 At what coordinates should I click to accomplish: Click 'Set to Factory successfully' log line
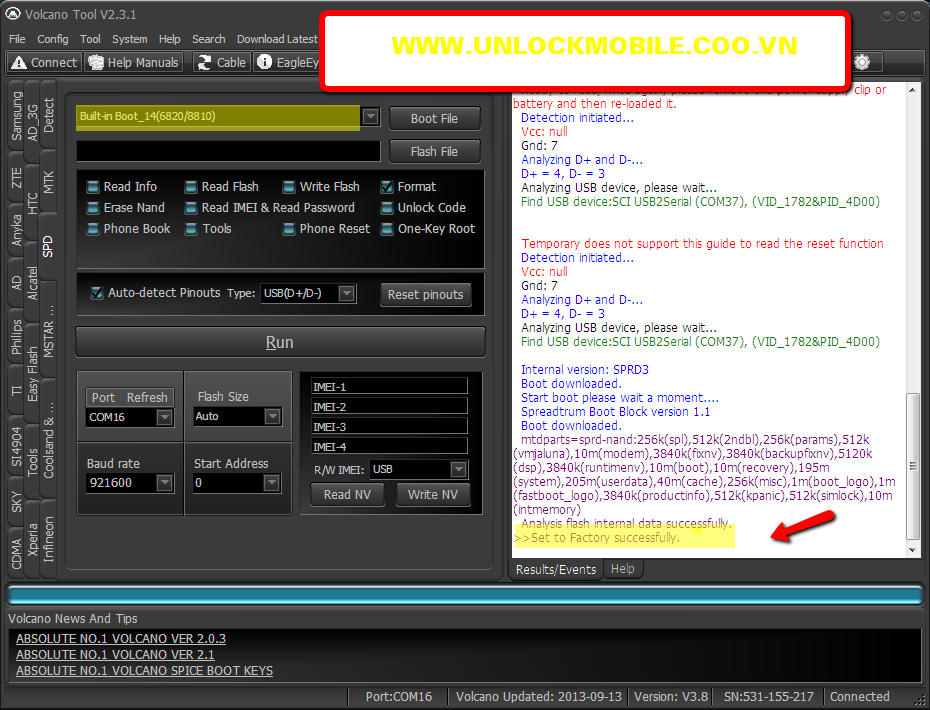pyautogui.click(x=597, y=538)
